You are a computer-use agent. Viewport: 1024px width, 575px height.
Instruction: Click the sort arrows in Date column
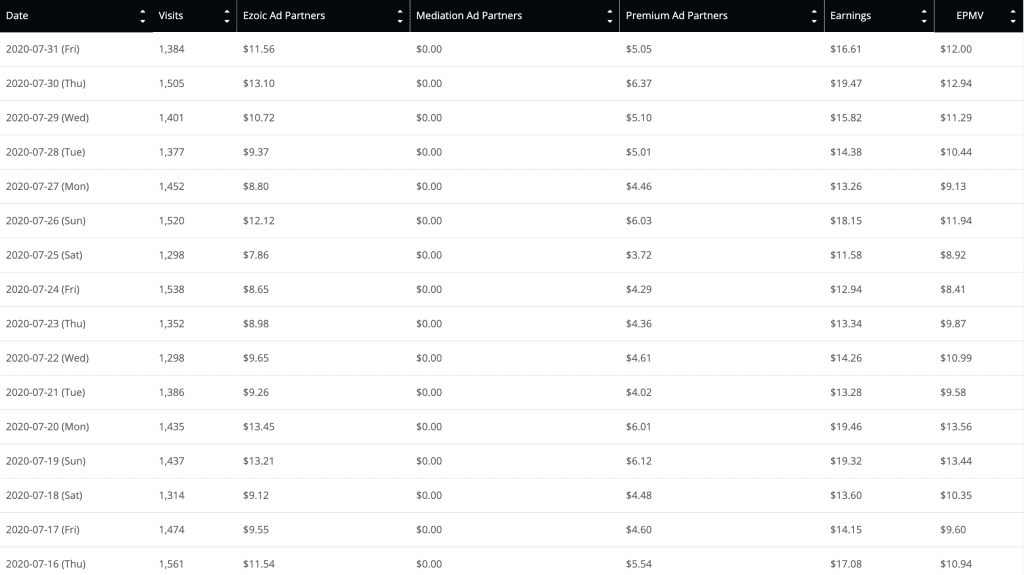[142, 16]
